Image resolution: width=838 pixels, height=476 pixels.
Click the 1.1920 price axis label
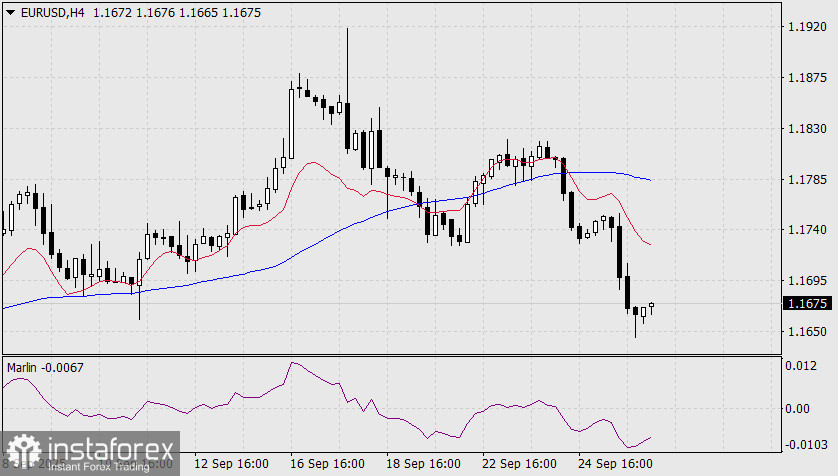[807, 27]
